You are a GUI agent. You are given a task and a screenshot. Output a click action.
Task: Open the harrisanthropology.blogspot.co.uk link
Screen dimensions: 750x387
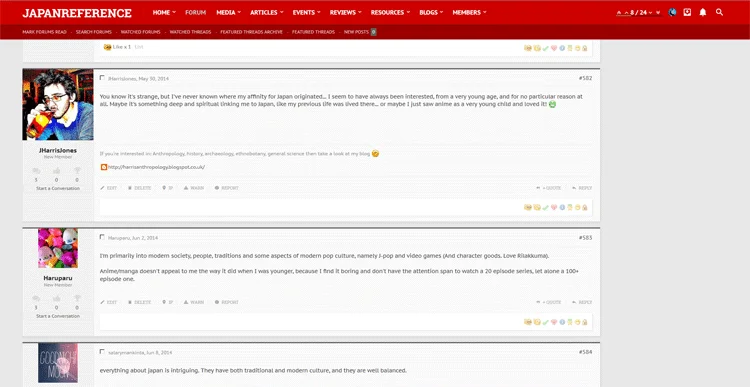pyautogui.click(x=156, y=167)
